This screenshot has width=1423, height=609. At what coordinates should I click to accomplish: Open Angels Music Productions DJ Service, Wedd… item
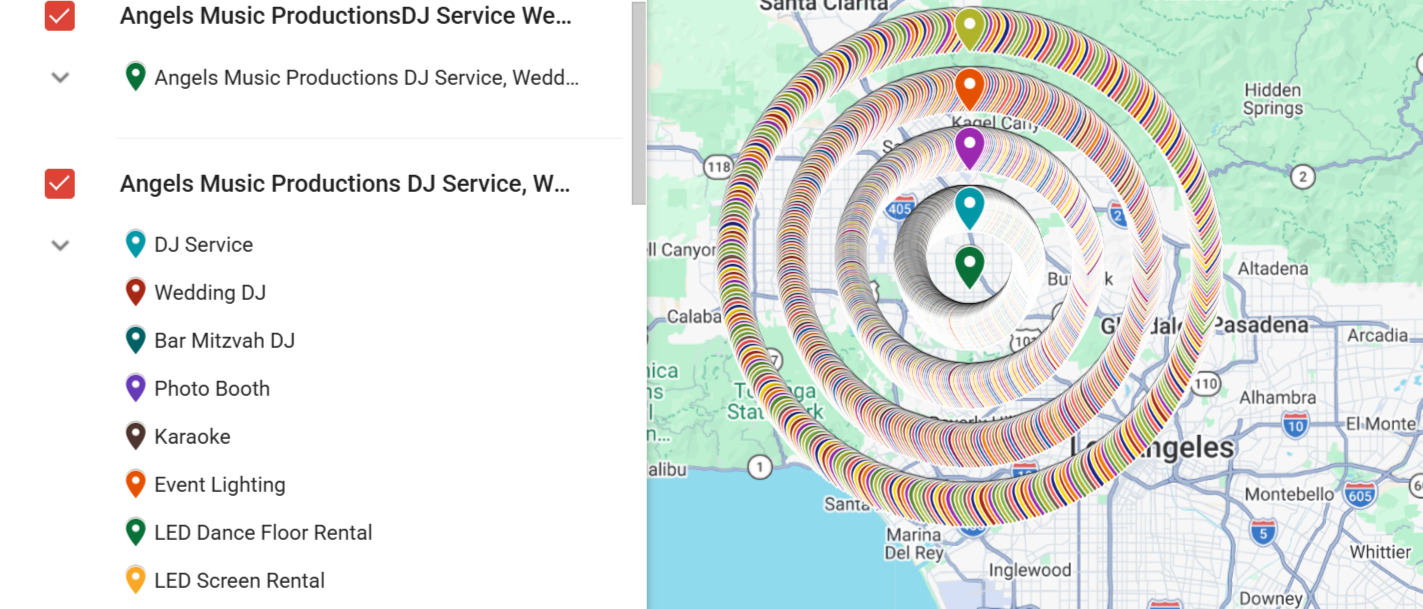366,77
